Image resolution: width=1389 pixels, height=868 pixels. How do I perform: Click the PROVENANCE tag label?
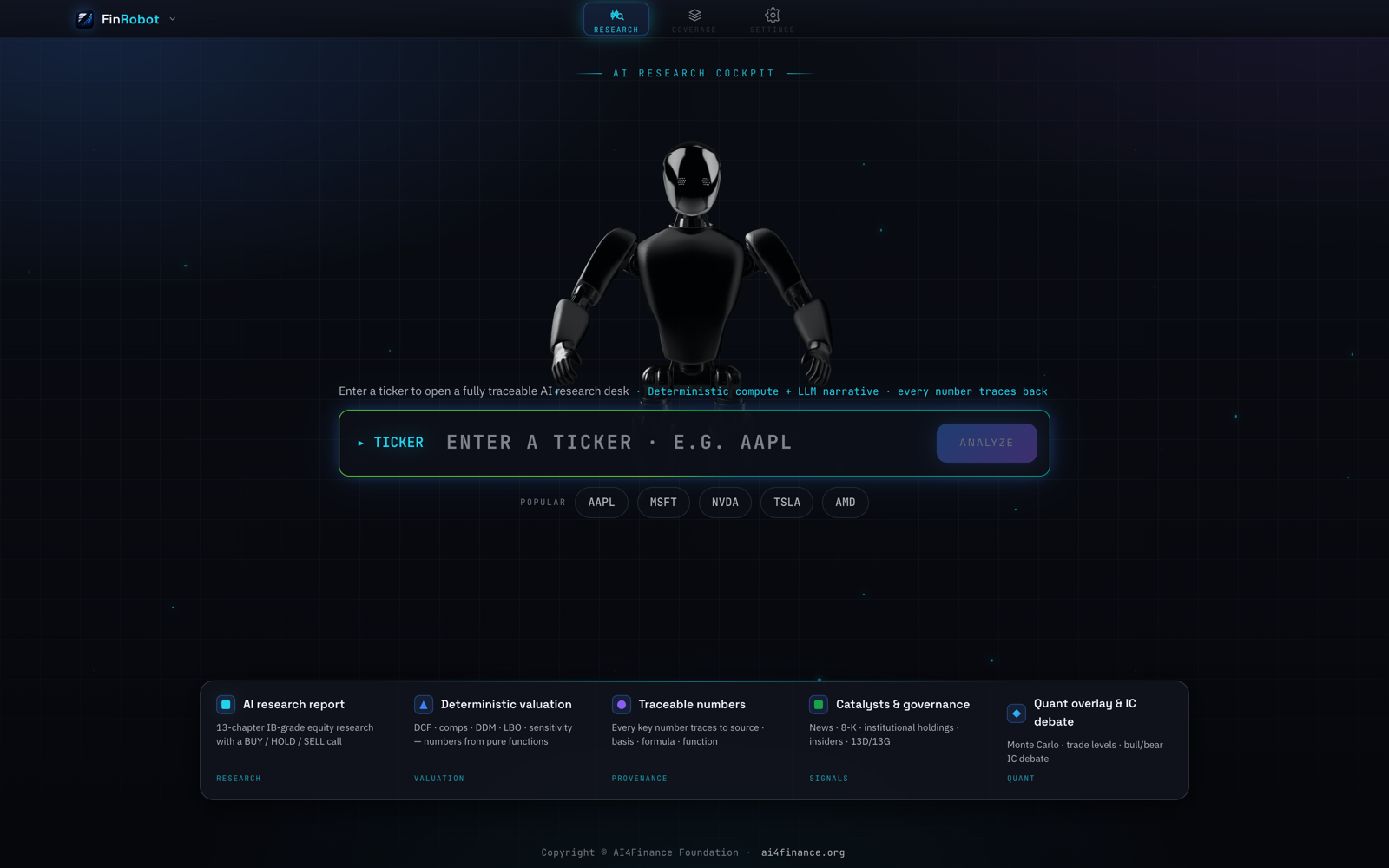click(640, 779)
